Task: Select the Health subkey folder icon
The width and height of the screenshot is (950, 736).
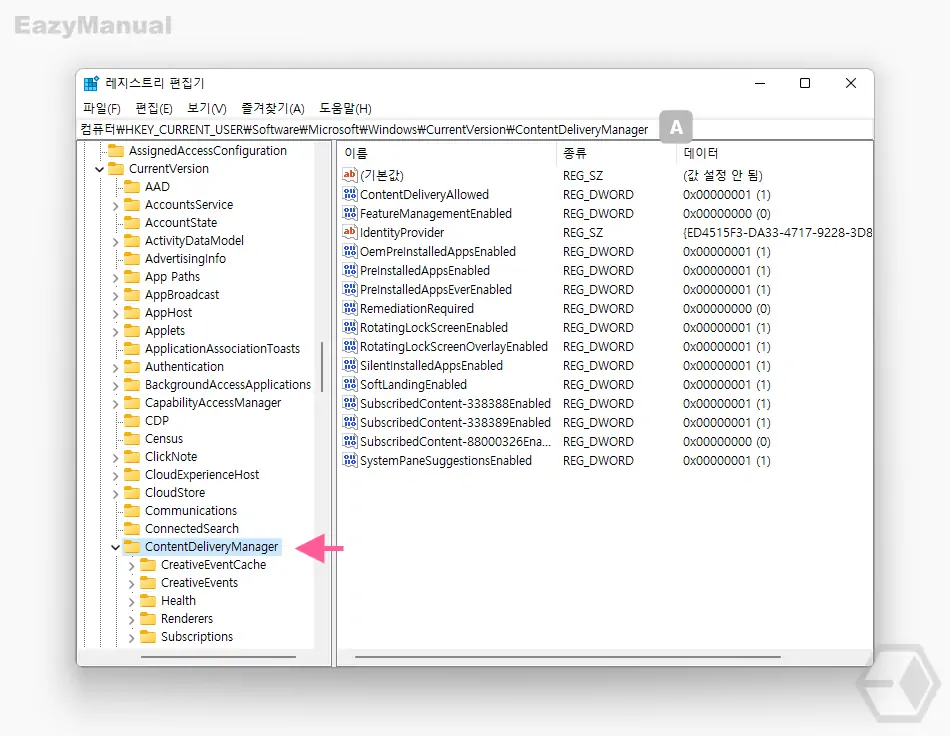Action: (148, 601)
